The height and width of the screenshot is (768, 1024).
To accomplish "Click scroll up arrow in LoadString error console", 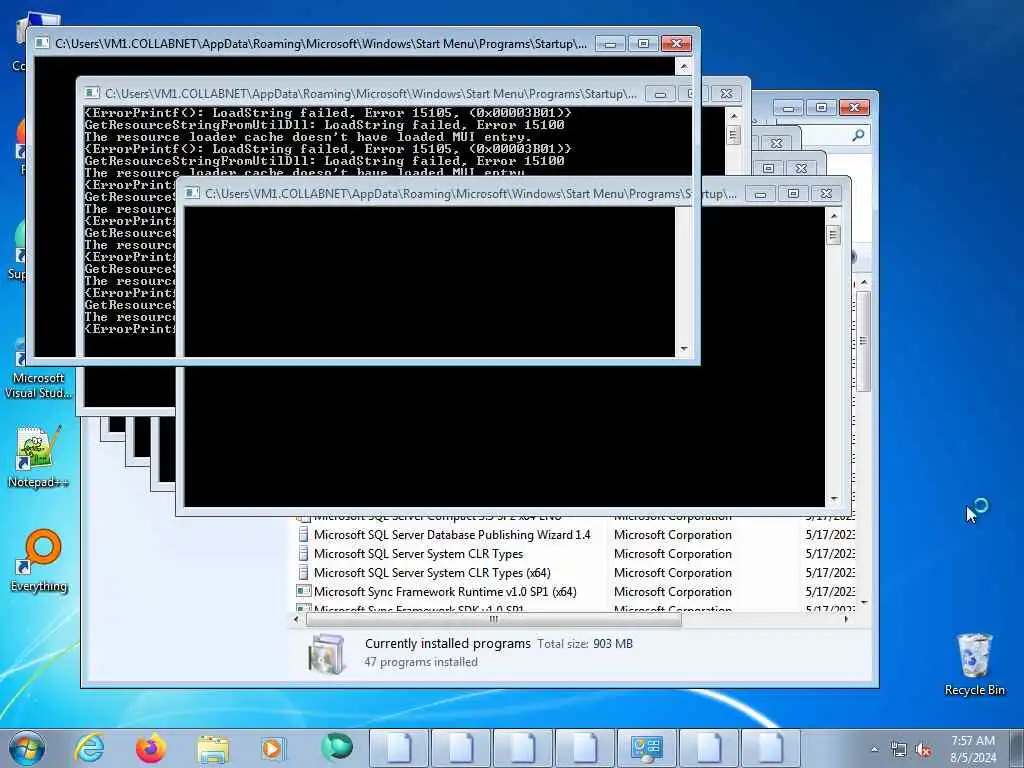I will tap(733, 116).
